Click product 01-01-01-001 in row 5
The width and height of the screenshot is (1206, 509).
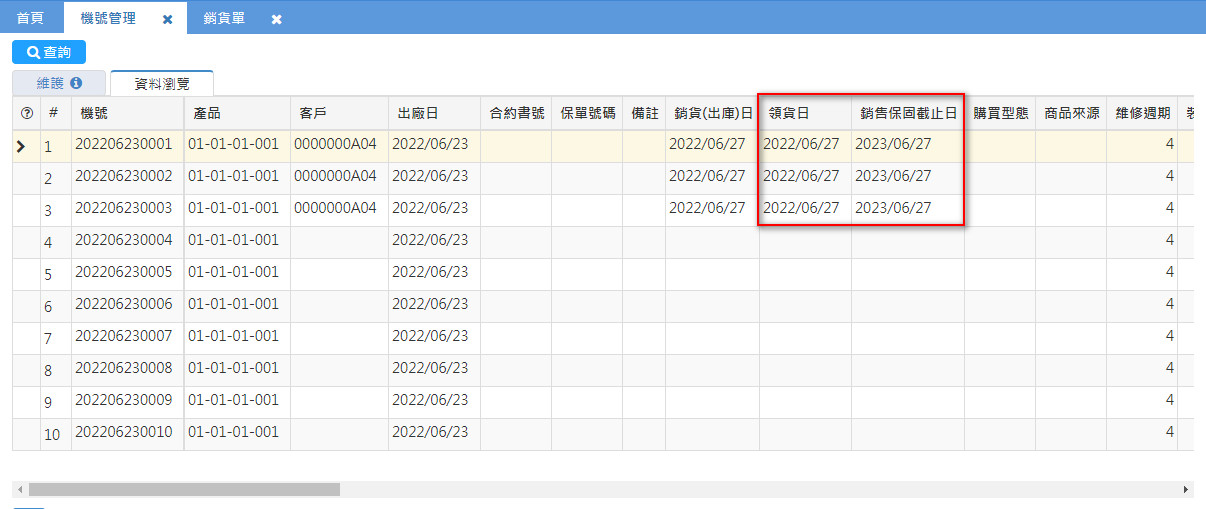[x=233, y=273]
